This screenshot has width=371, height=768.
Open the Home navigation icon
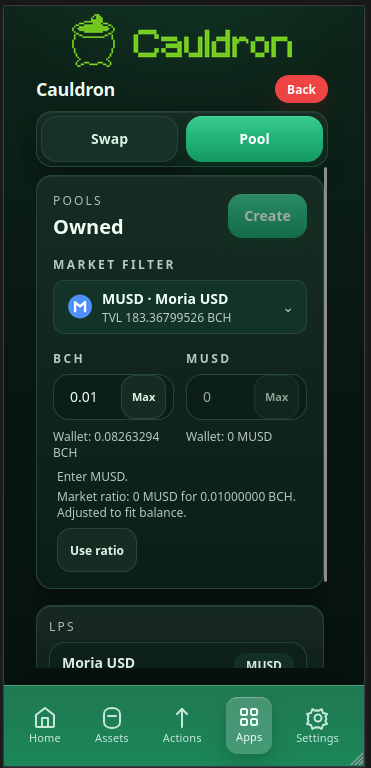click(x=45, y=719)
